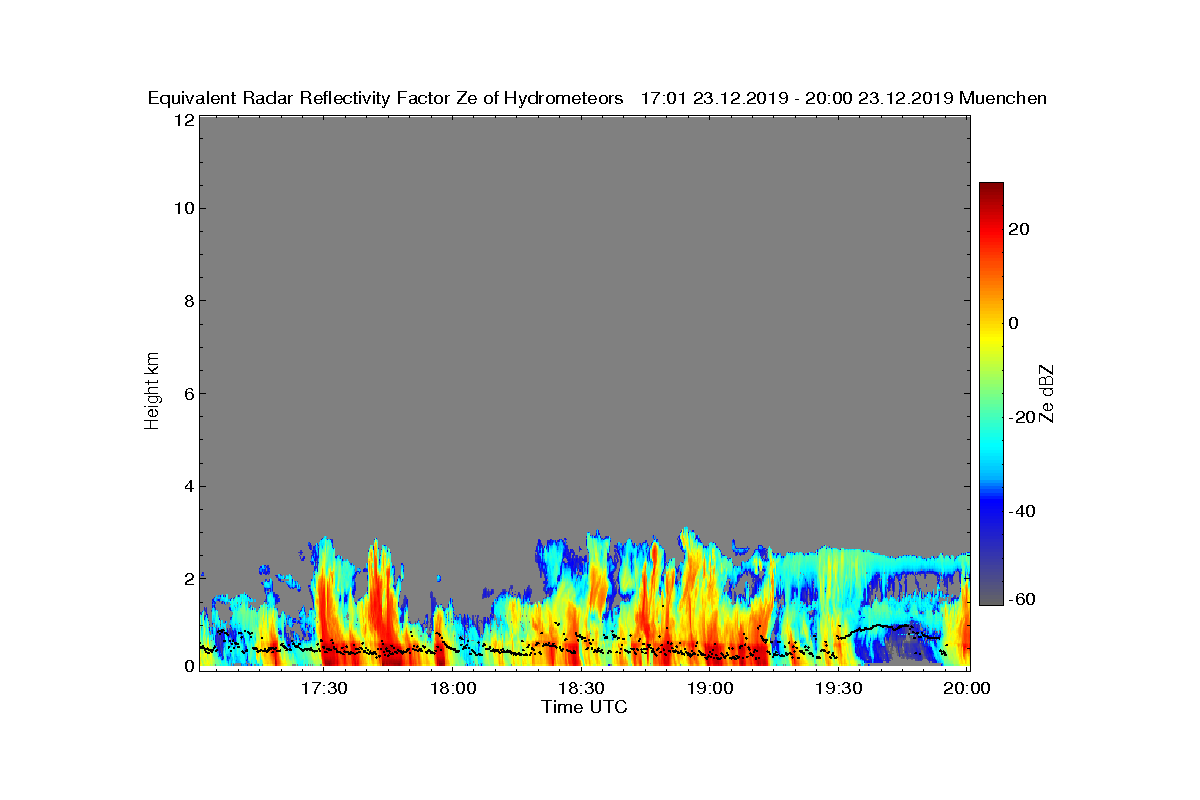Click the y-axis tick label 8

(x=187, y=301)
